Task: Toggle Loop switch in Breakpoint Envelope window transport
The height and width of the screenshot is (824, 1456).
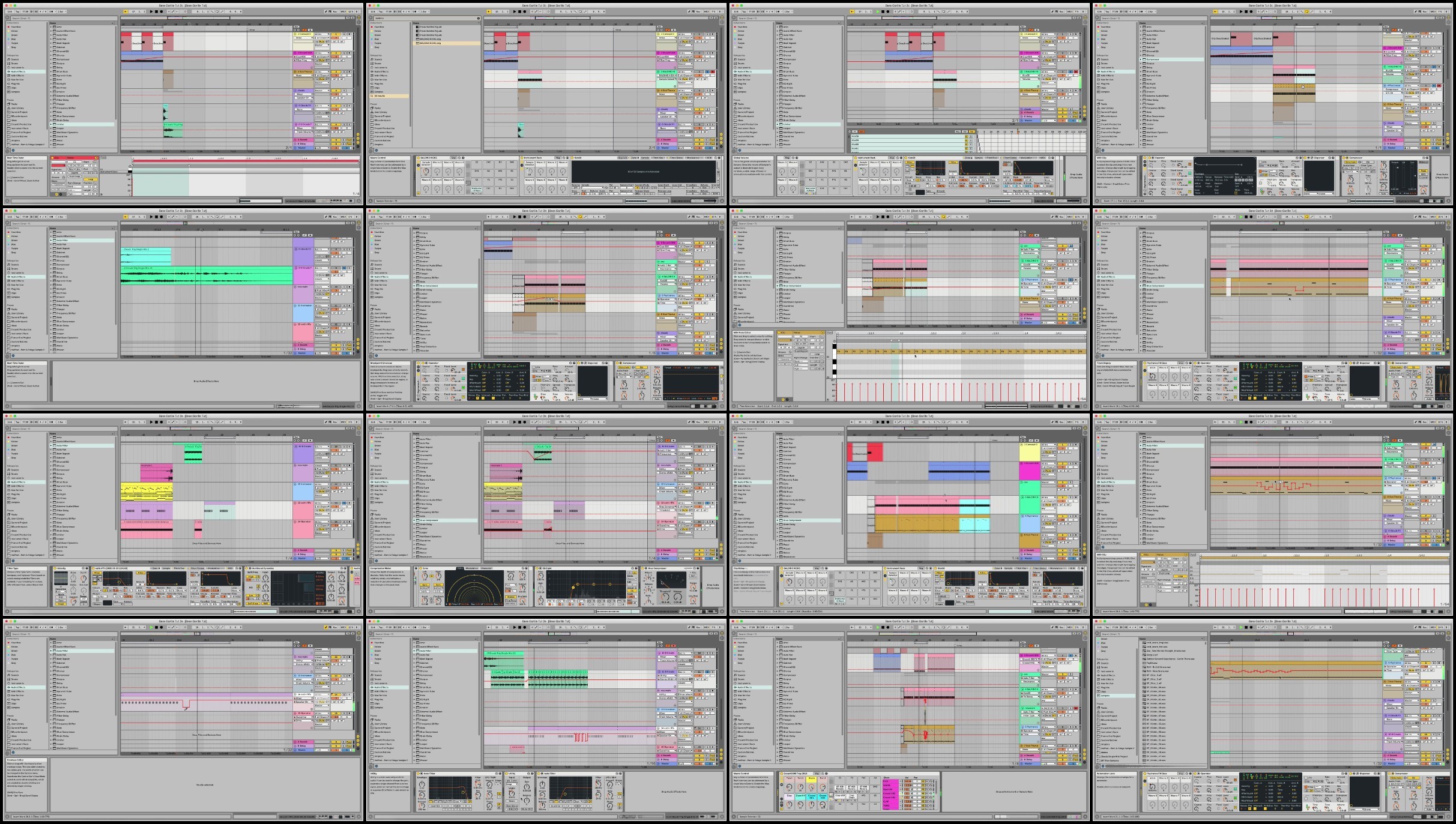Action: [580, 217]
